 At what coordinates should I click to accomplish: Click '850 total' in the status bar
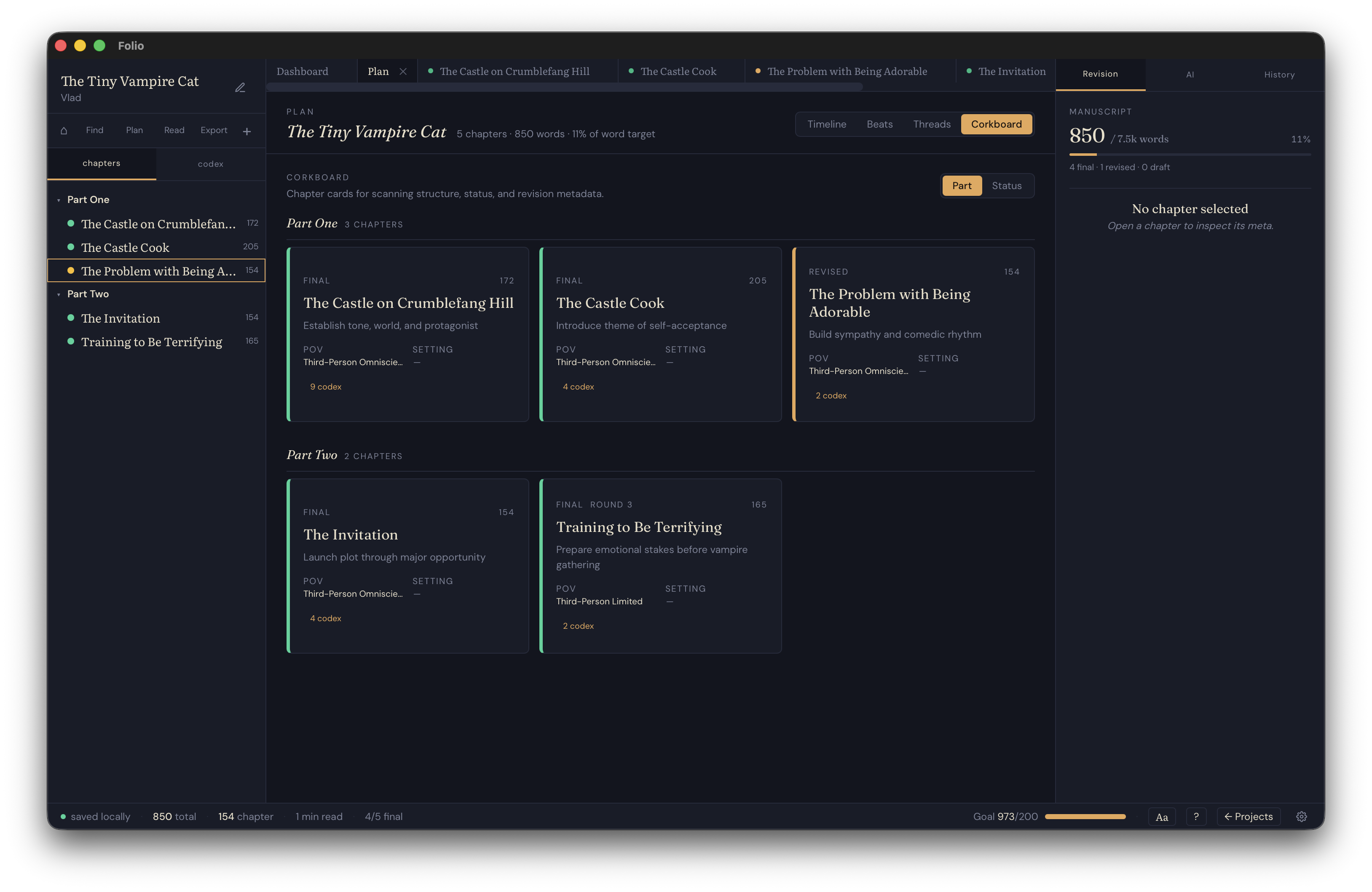(x=174, y=817)
